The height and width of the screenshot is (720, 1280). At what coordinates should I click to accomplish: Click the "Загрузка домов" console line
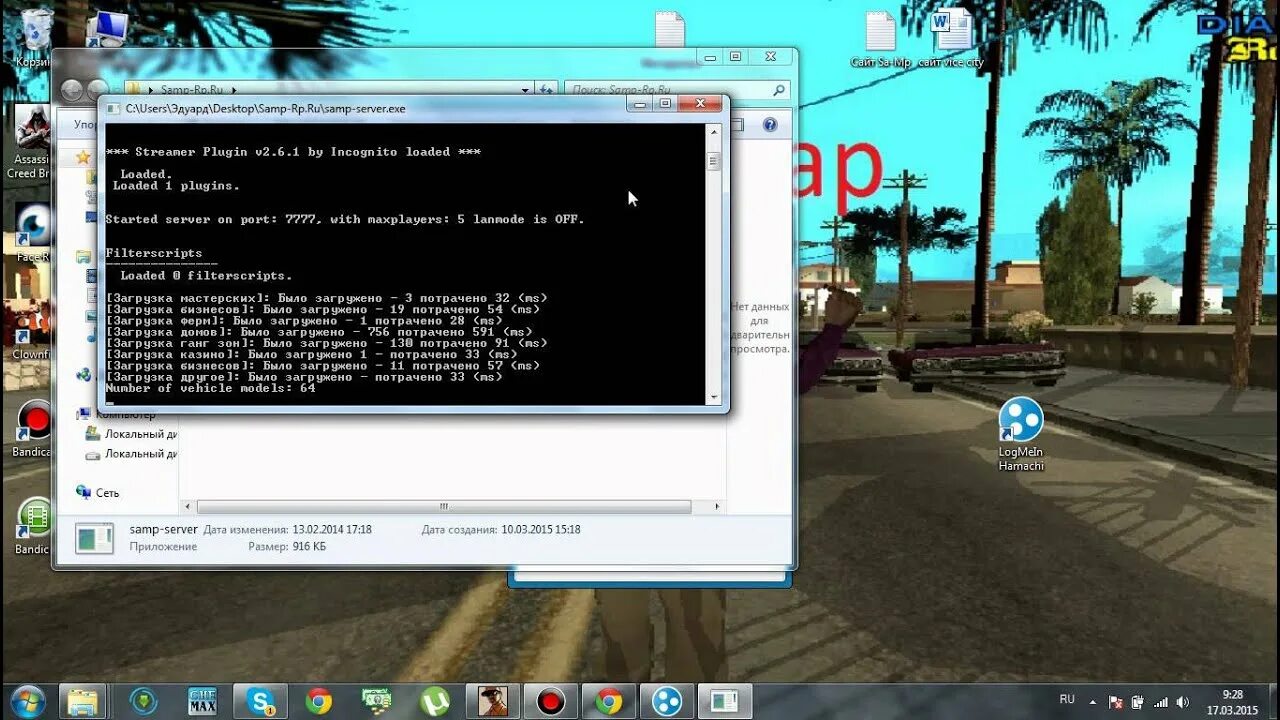point(319,332)
